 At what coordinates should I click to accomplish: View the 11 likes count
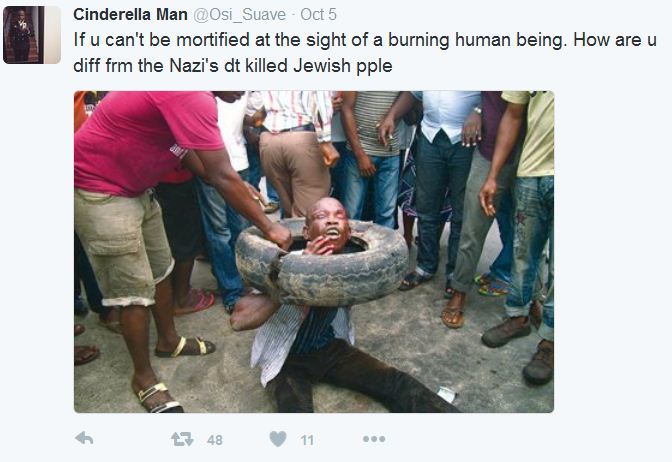[x=307, y=440]
